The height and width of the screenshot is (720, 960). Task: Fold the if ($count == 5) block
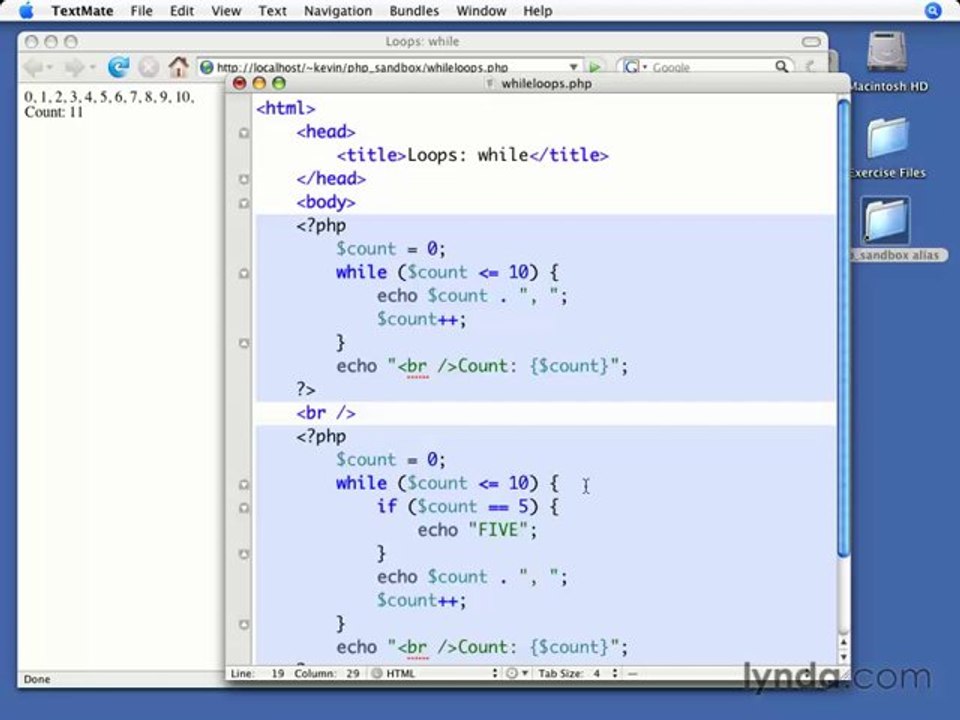244,508
